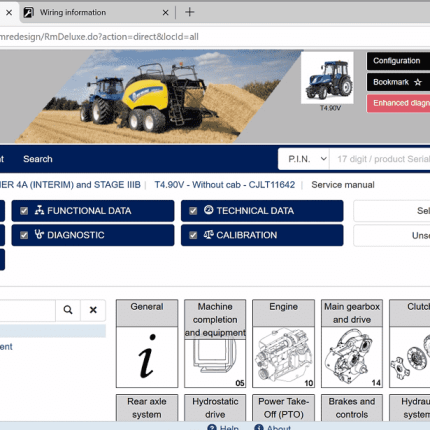The height and width of the screenshot is (430, 430).
Task: Click the Bookmark star button
Action: 398,82
